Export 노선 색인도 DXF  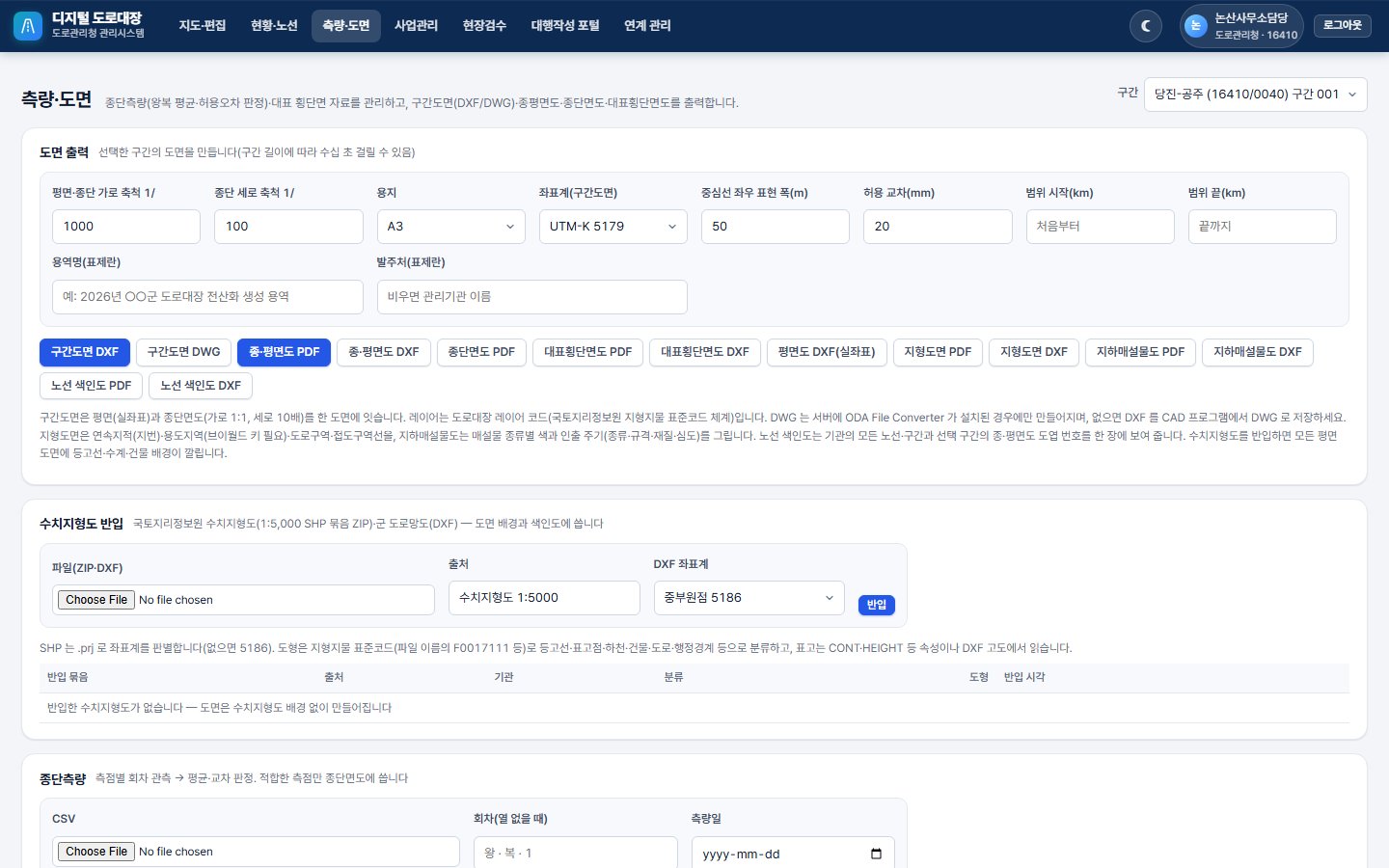coord(201,386)
